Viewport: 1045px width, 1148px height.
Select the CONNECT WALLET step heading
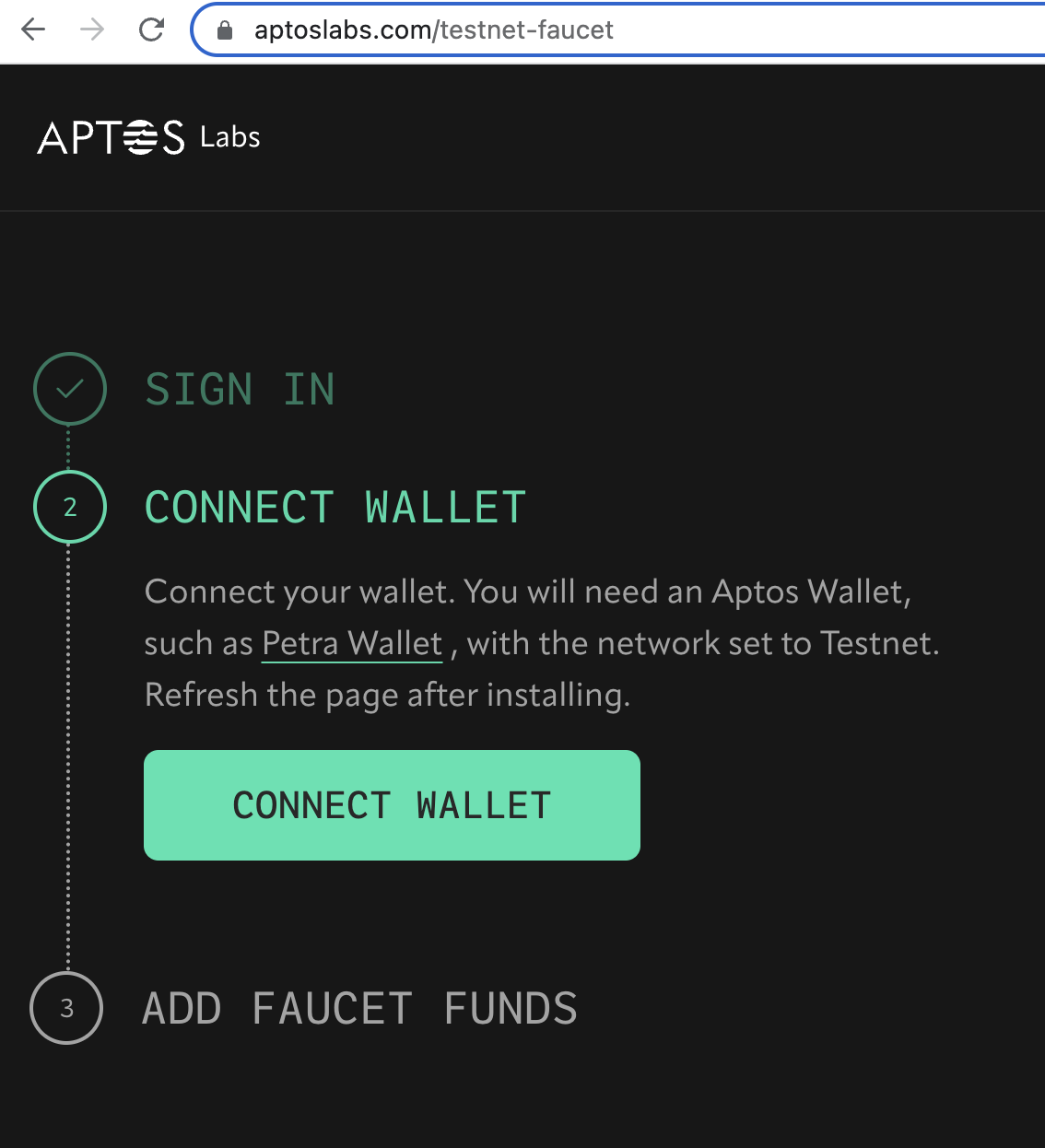click(335, 508)
